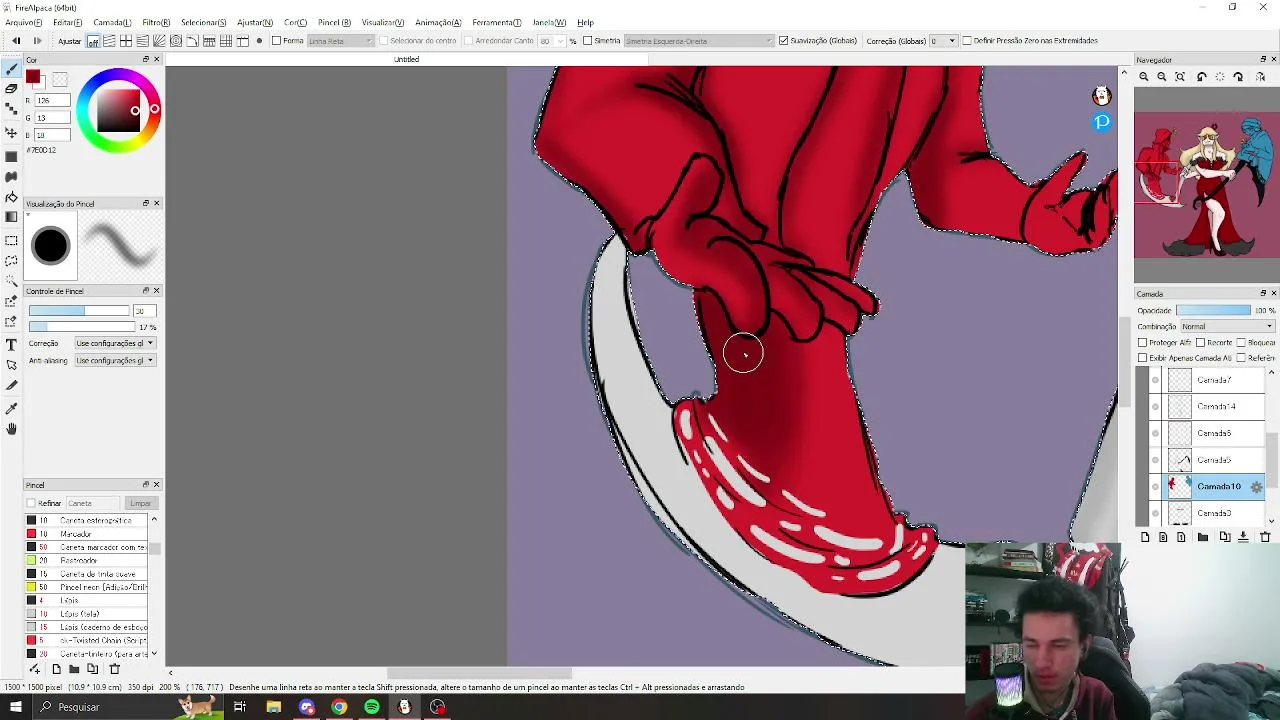The image size is (1280, 720).
Task: Click the Limpar button in the Pincel panel
Action: pos(140,503)
